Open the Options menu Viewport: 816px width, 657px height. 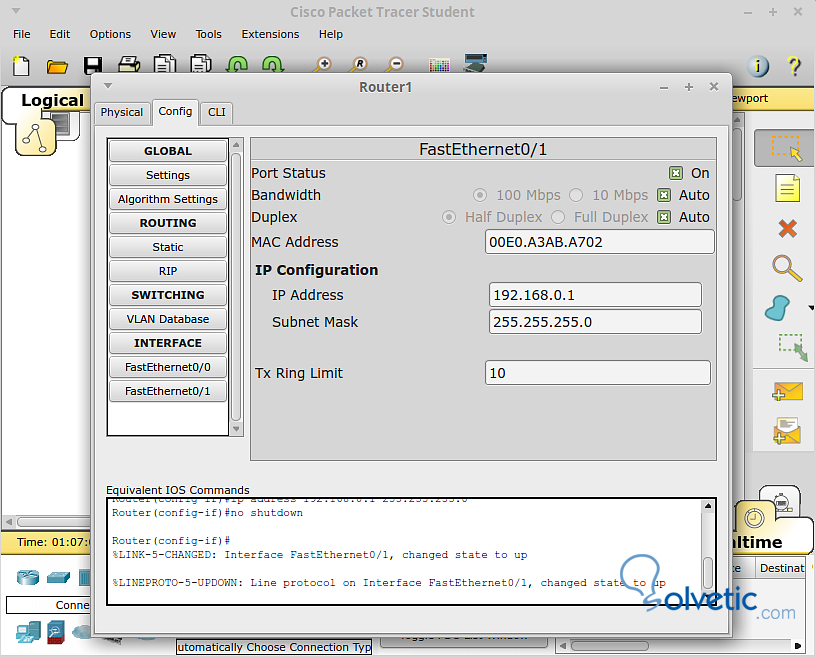pyautogui.click(x=110, y=34)
